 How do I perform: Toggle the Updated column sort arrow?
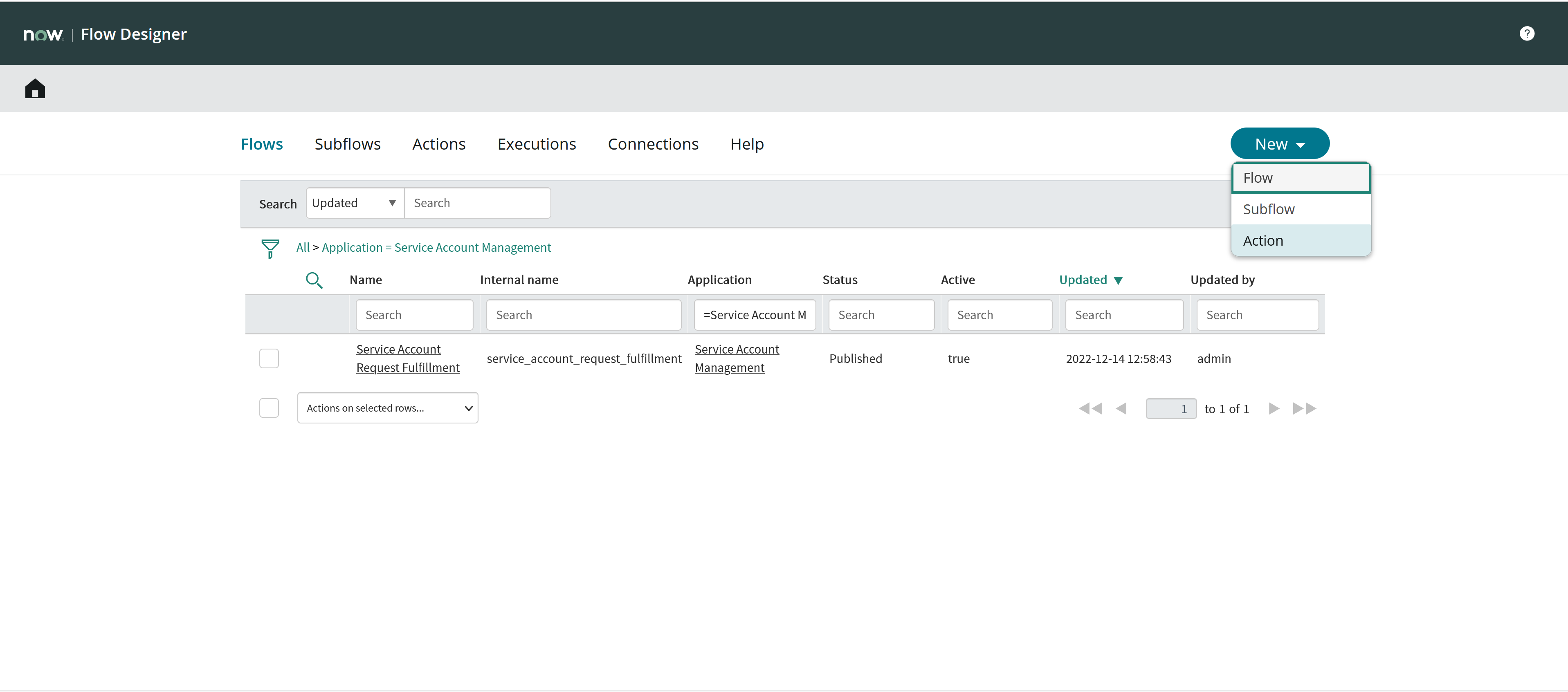pyautogui.click(x=1119, y=279)
